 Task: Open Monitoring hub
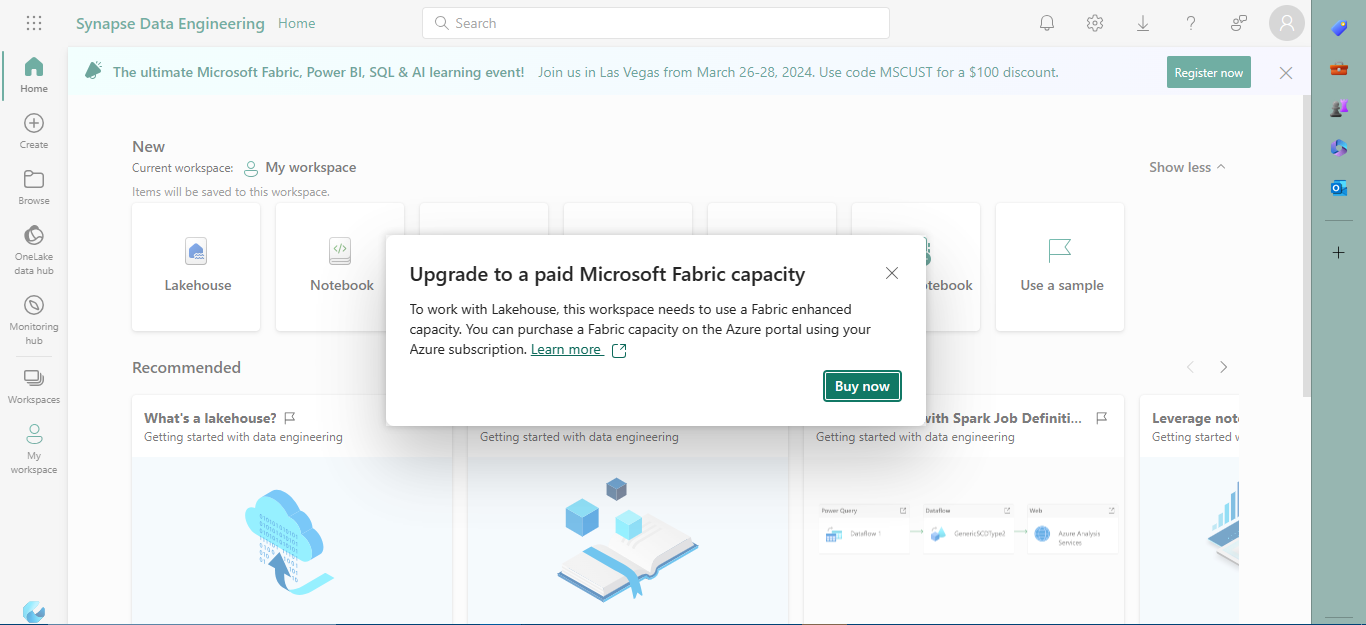[x=34, y=320]
